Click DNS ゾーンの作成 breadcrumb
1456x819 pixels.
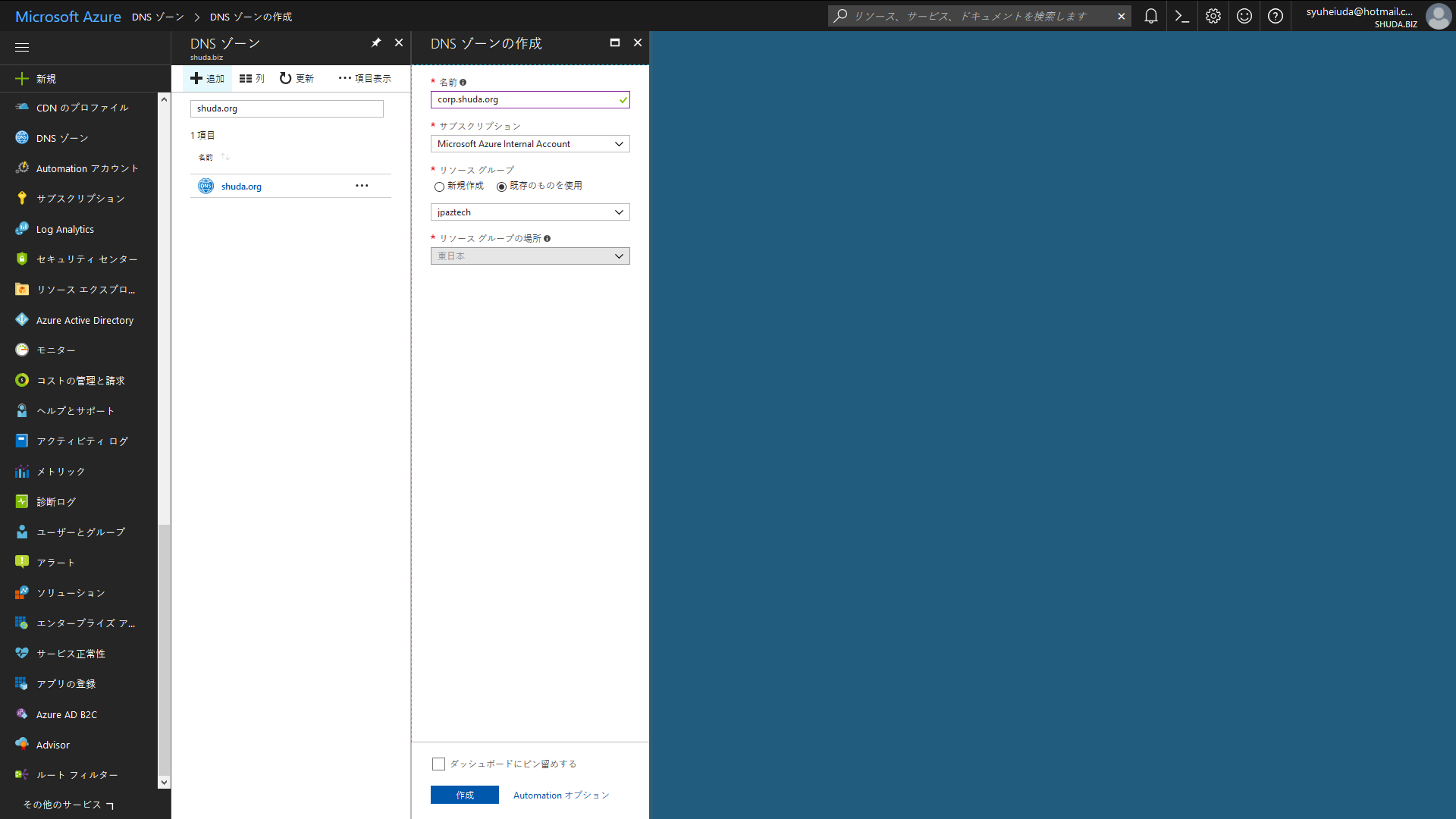point(251,17)
